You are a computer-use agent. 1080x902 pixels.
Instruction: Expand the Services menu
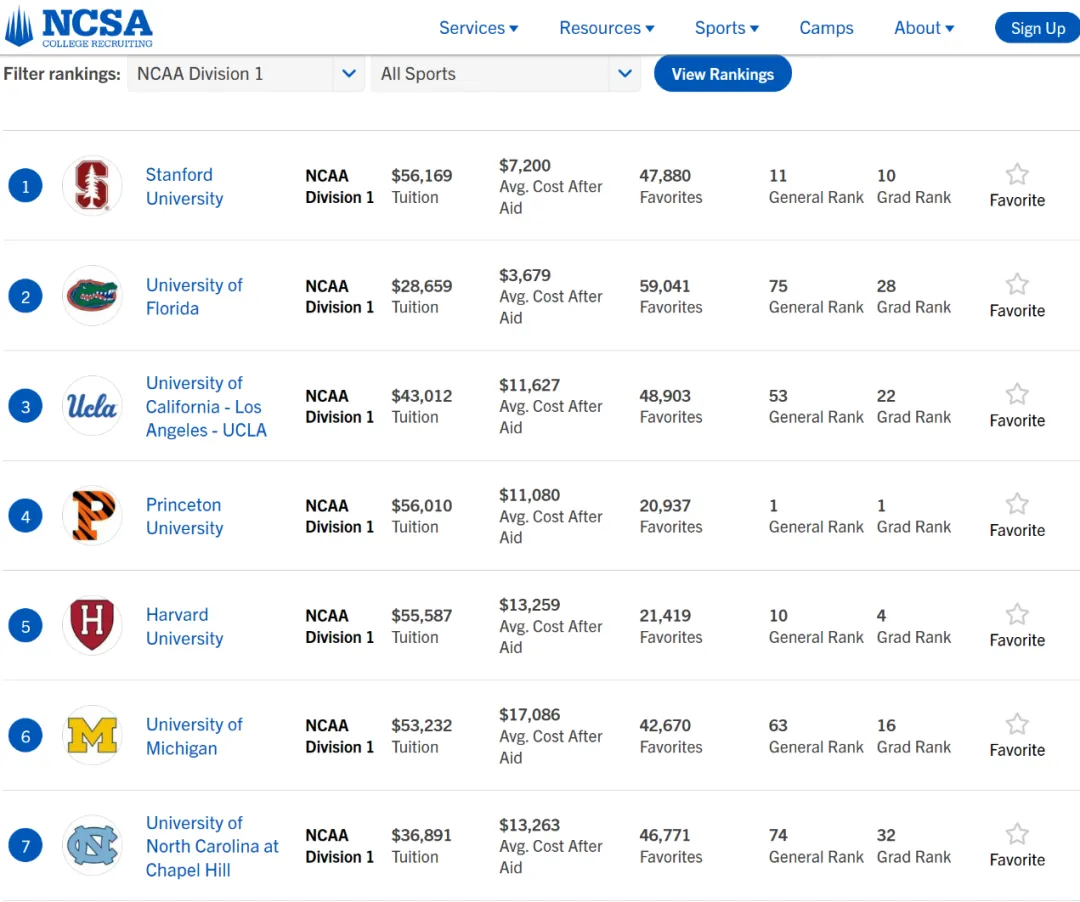tap(478, 28)
